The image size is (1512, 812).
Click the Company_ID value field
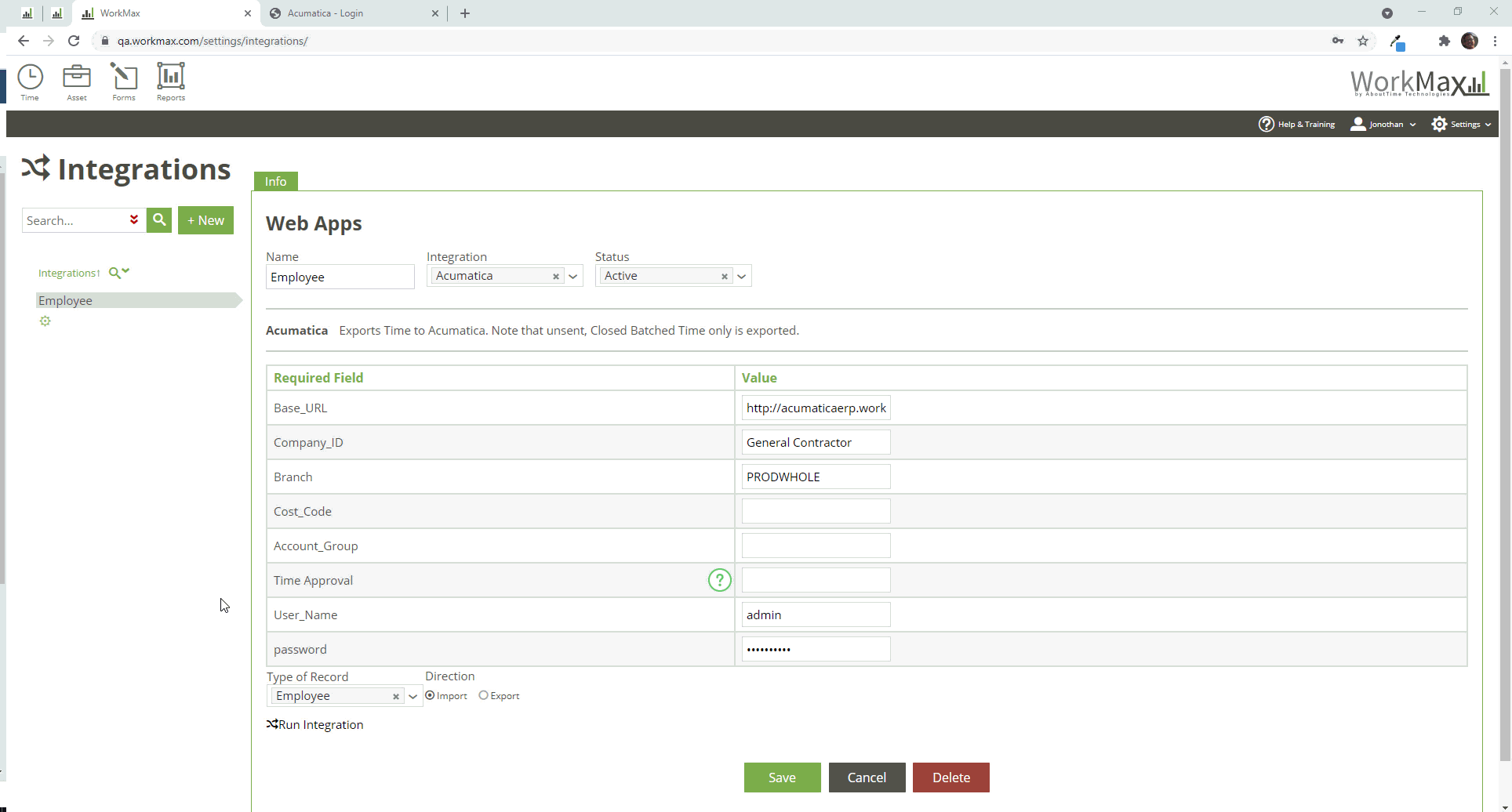(x=816, y=442)
